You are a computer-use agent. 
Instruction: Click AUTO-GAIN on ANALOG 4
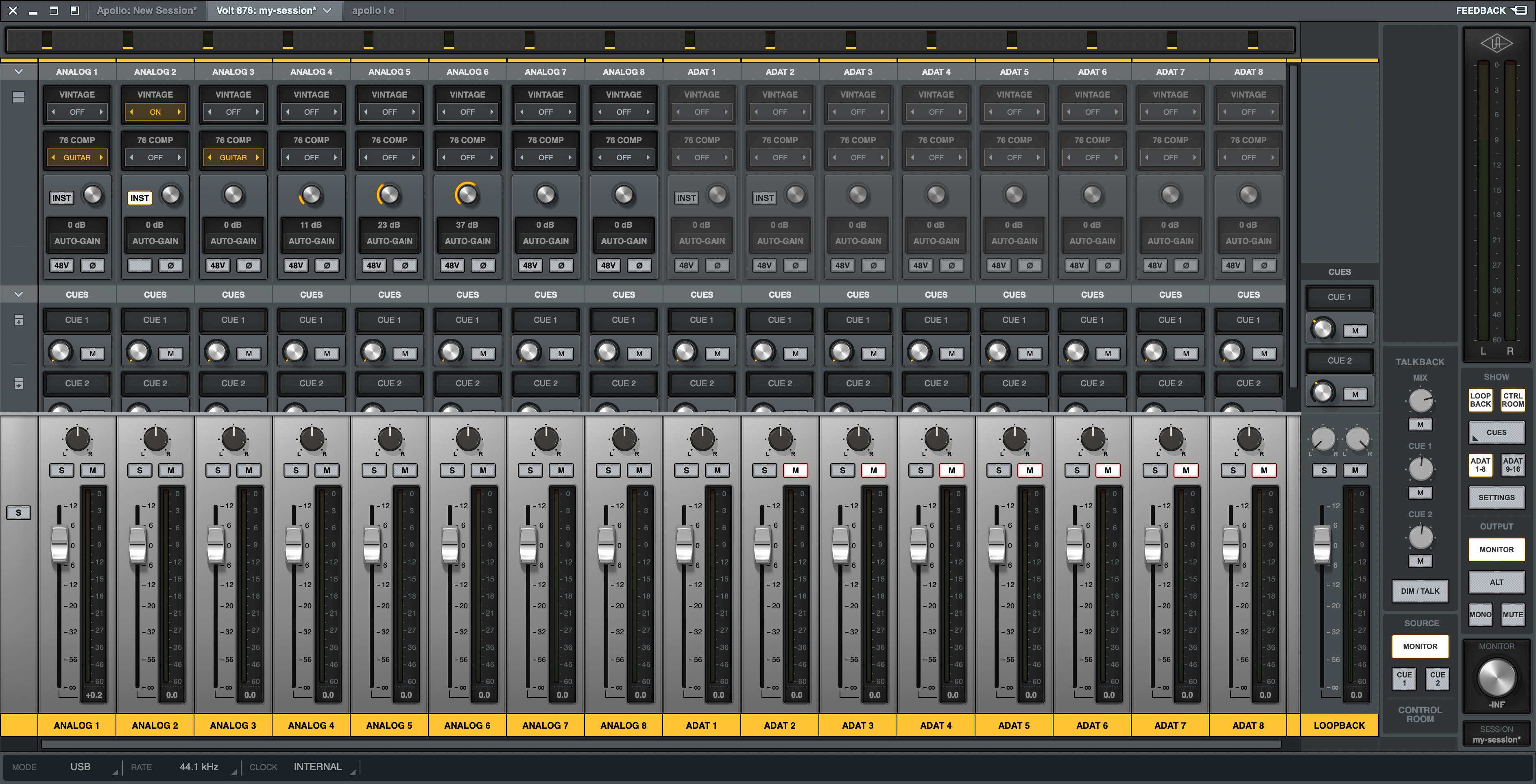311,241
